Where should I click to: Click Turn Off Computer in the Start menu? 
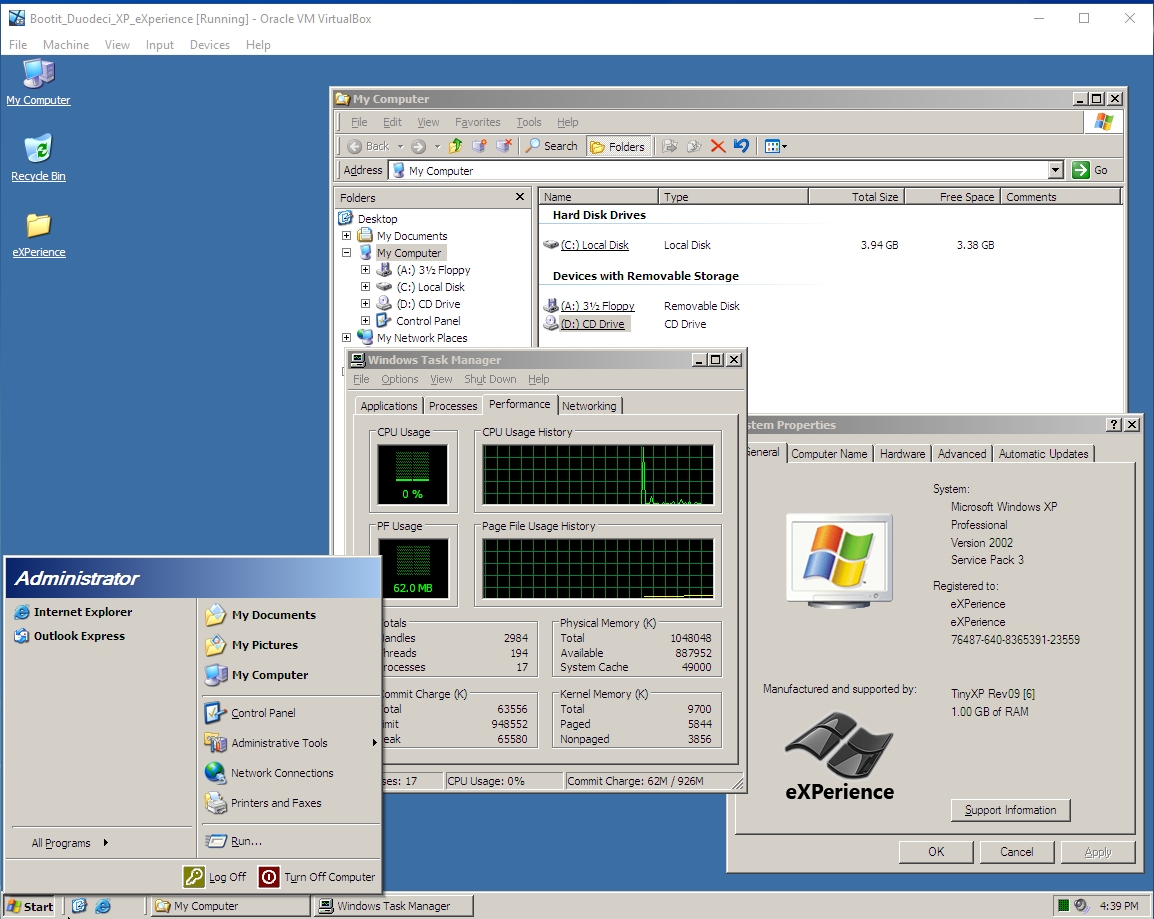317,877
